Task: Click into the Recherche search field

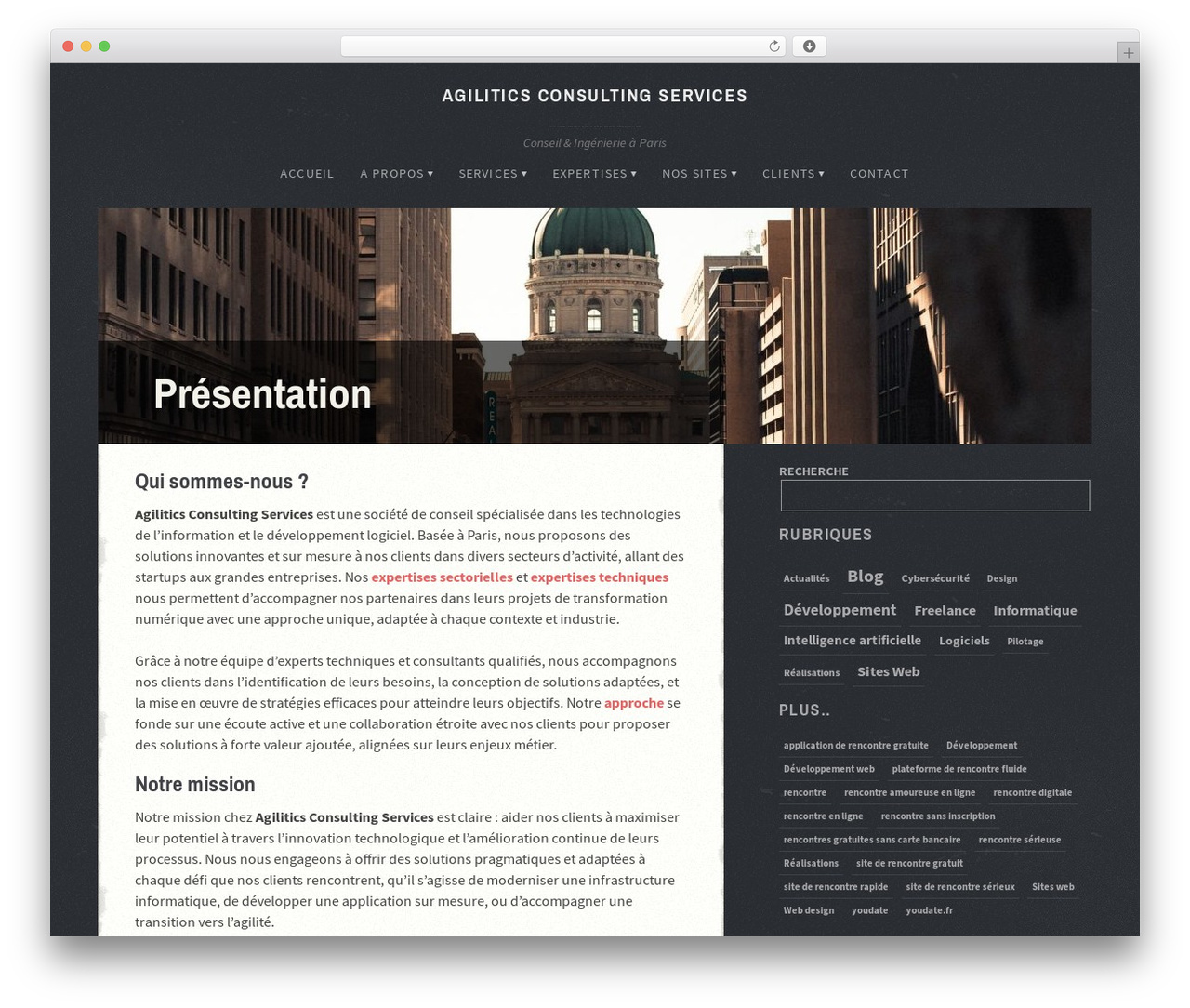Action: (x=935, y=496)
